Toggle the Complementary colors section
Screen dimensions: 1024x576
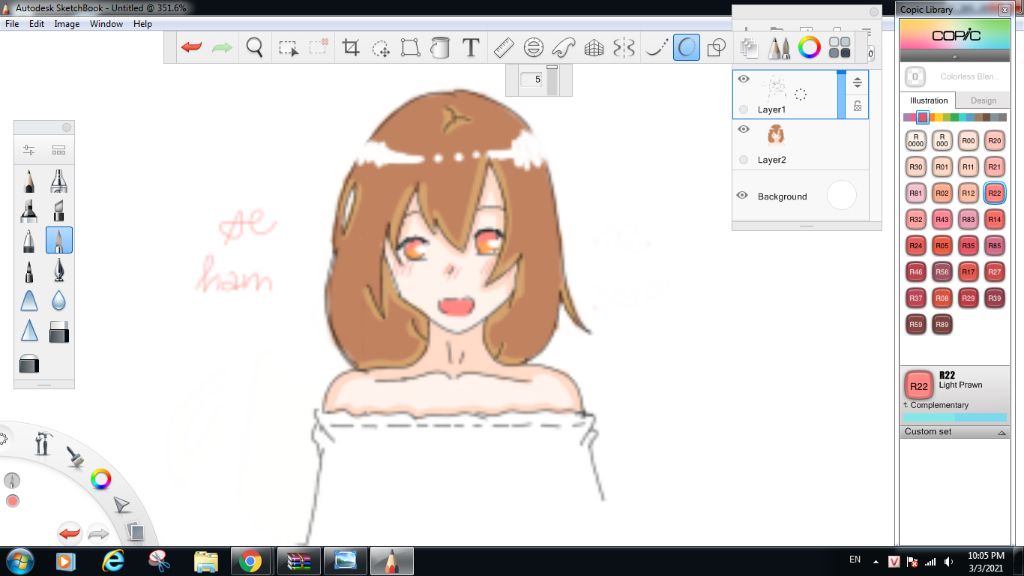[936, 405]
